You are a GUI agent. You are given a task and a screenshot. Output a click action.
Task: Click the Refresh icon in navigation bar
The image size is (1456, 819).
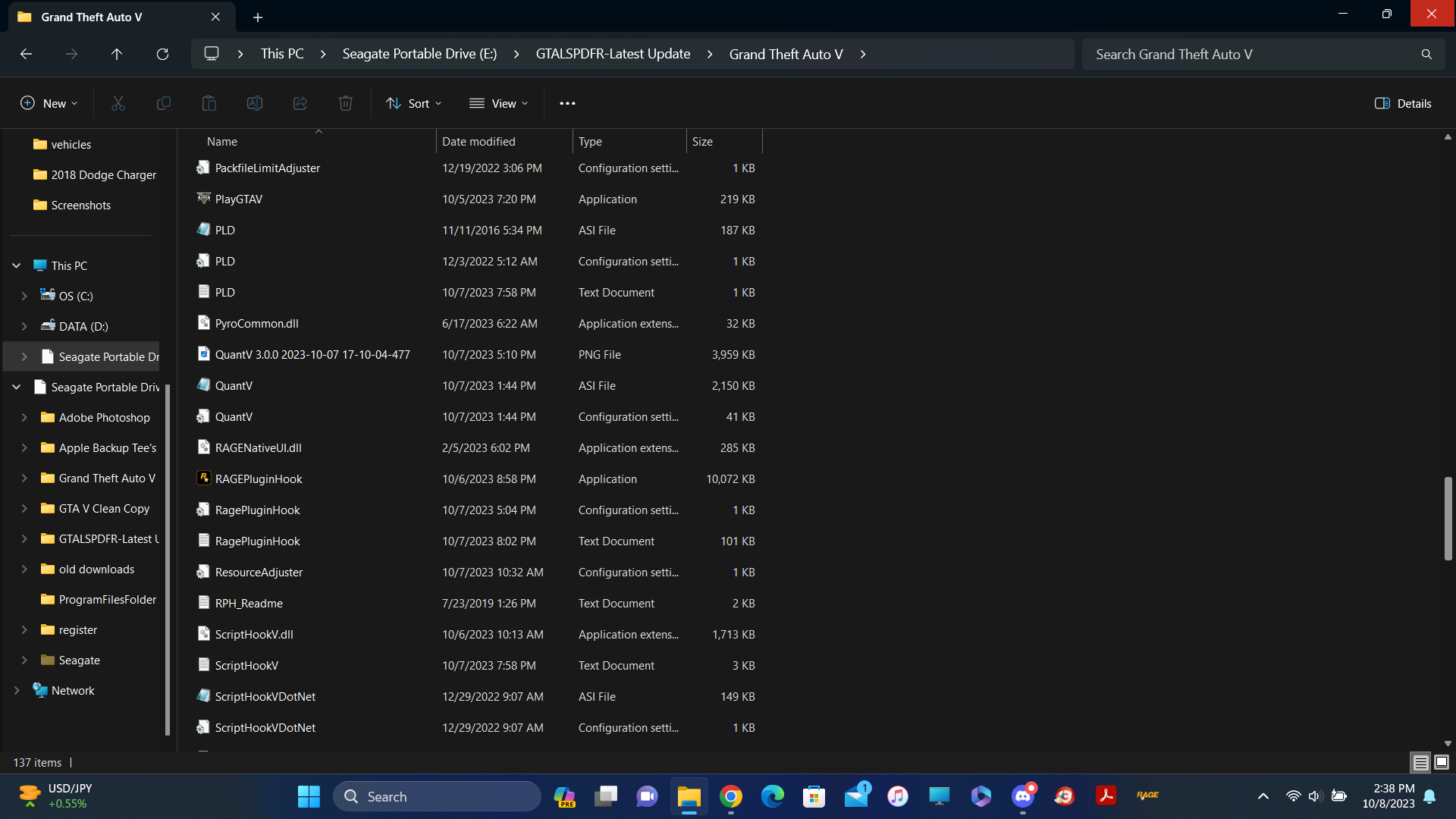162,54
